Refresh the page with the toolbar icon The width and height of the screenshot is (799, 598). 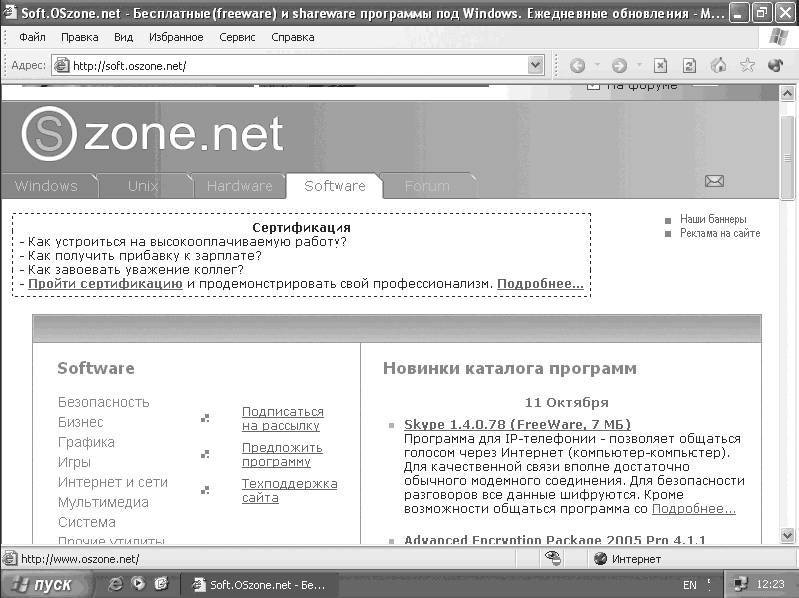point(689,66)
